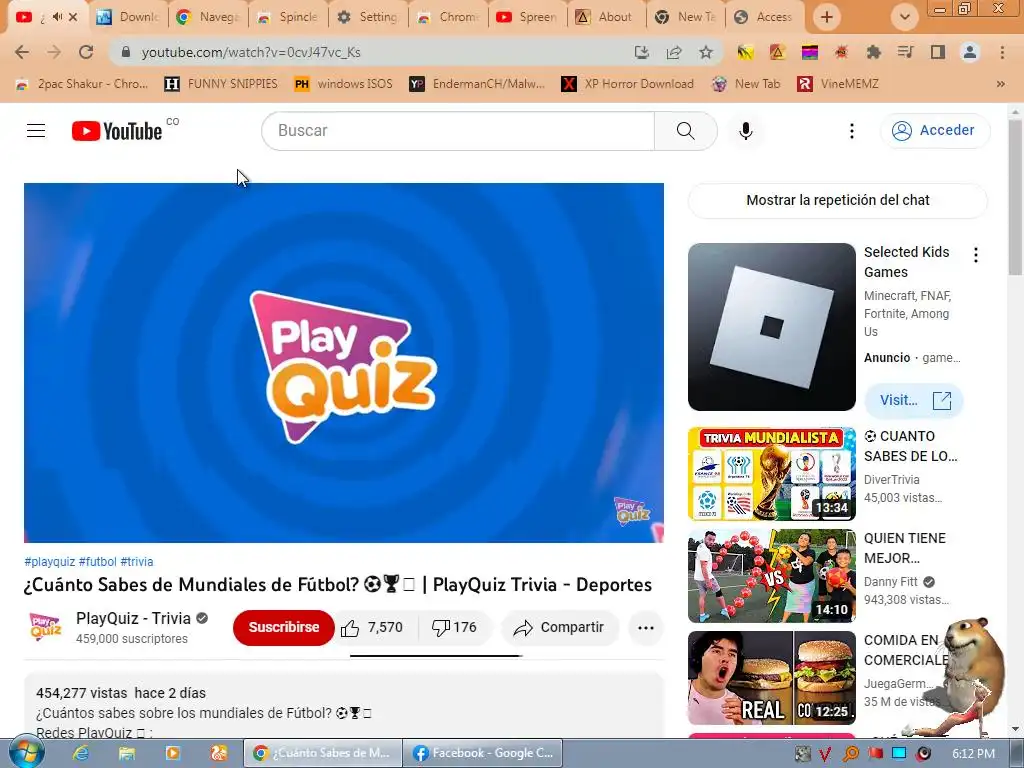Toggle the browser side panel
Screen dimensions: 1024x768
pyautogui.click(x=938, y=52)
